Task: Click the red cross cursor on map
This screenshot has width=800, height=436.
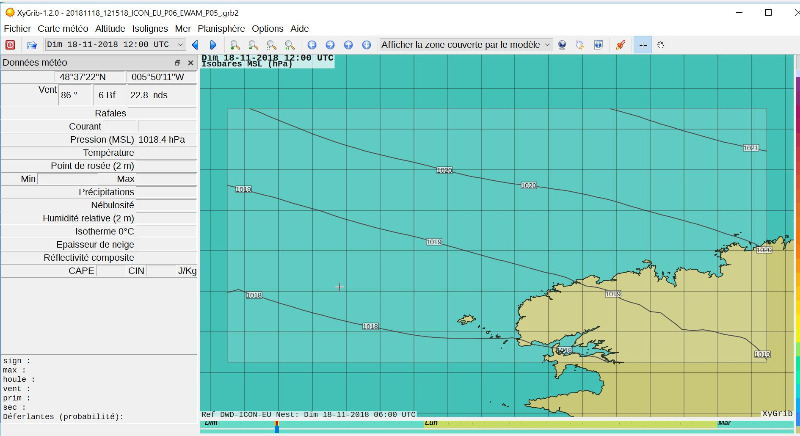Action: [x=339, y=287]
